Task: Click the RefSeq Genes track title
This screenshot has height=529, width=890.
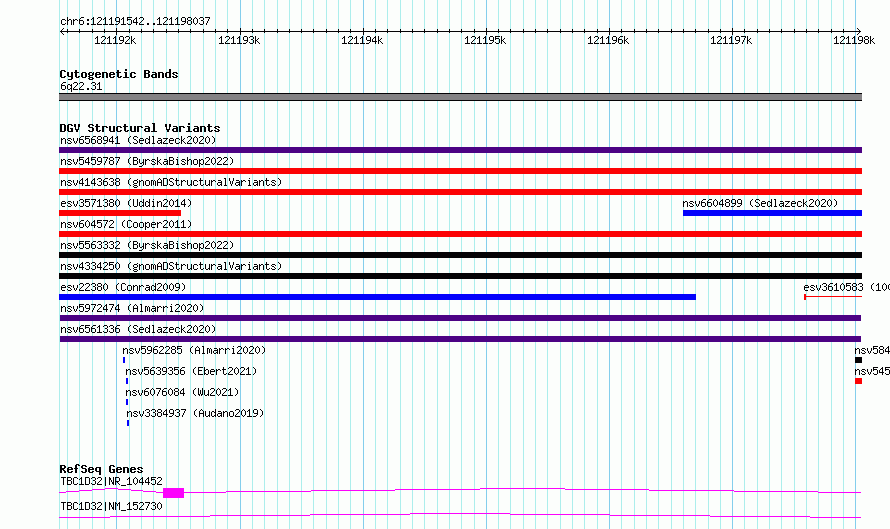Action: [x=101, y=469]
